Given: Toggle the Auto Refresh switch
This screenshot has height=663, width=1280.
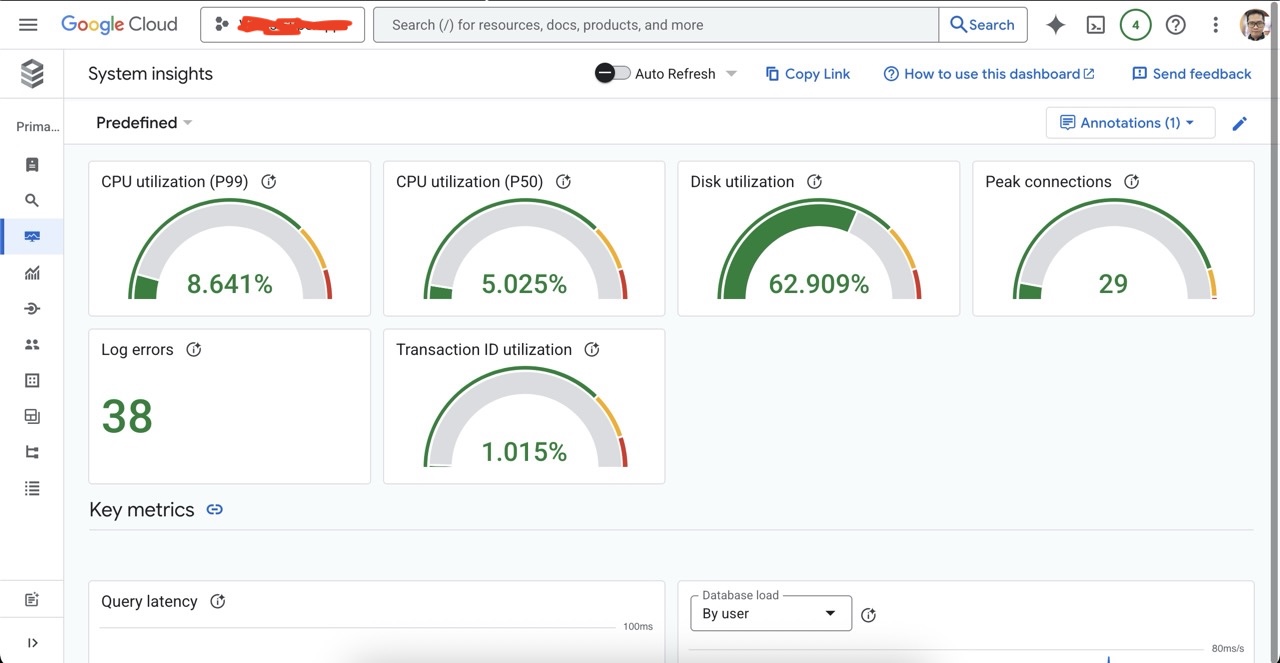Looking at the screenshot, I should [612, 73].
